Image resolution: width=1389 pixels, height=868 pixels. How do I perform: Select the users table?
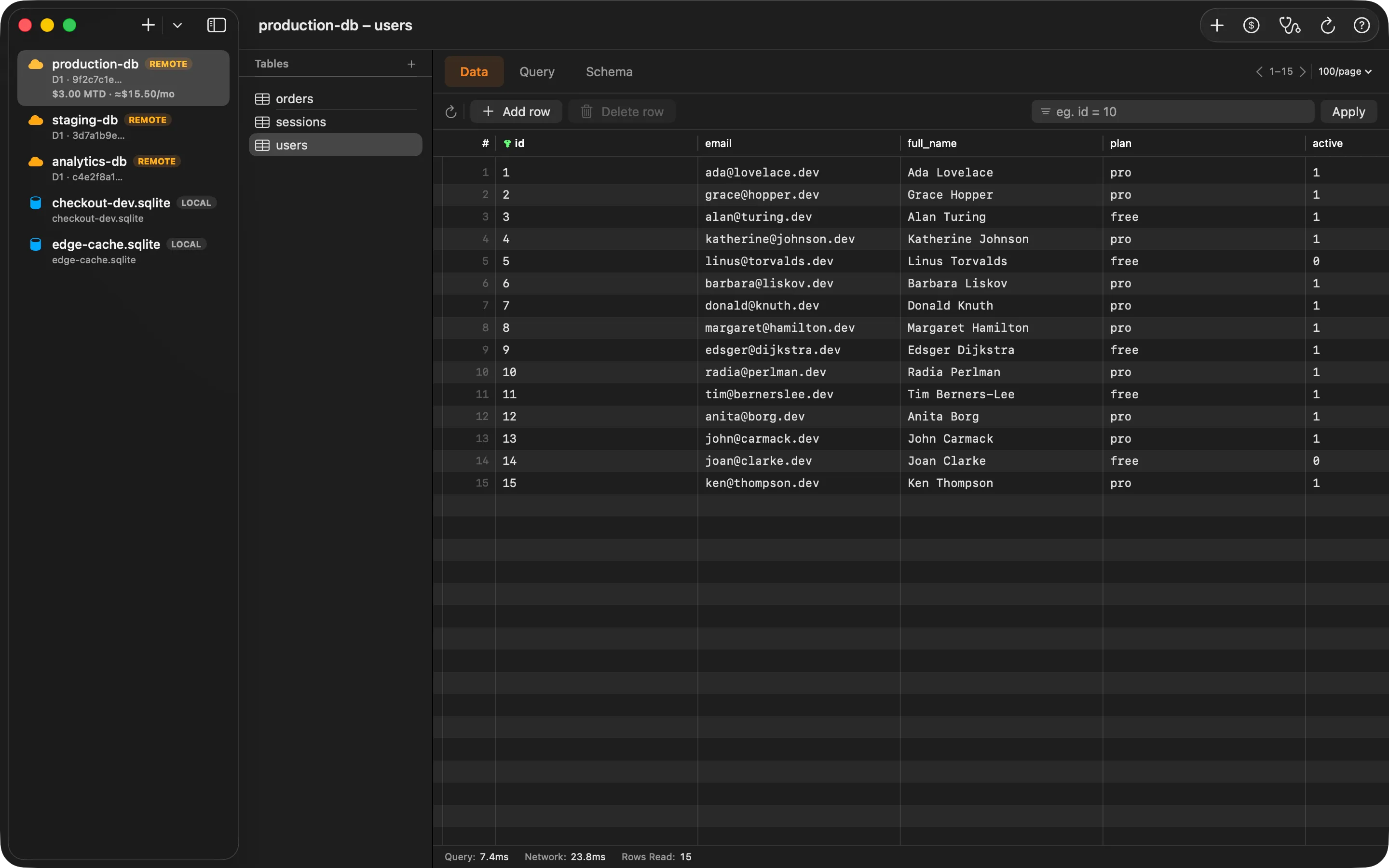point(336,145)
